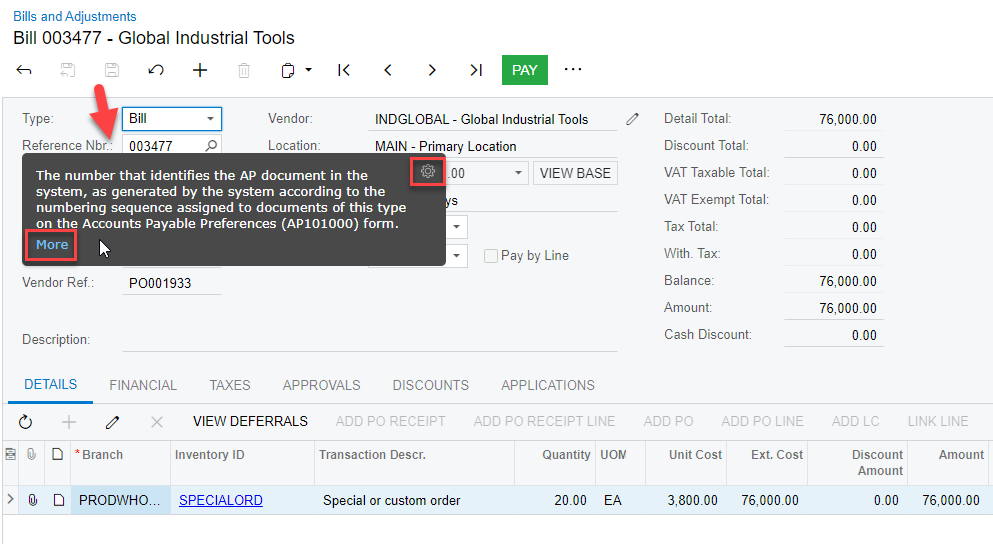Viewport: 993px width, 544px height.
Task: Click the green PAY button
Action: (x=524, y=70)
